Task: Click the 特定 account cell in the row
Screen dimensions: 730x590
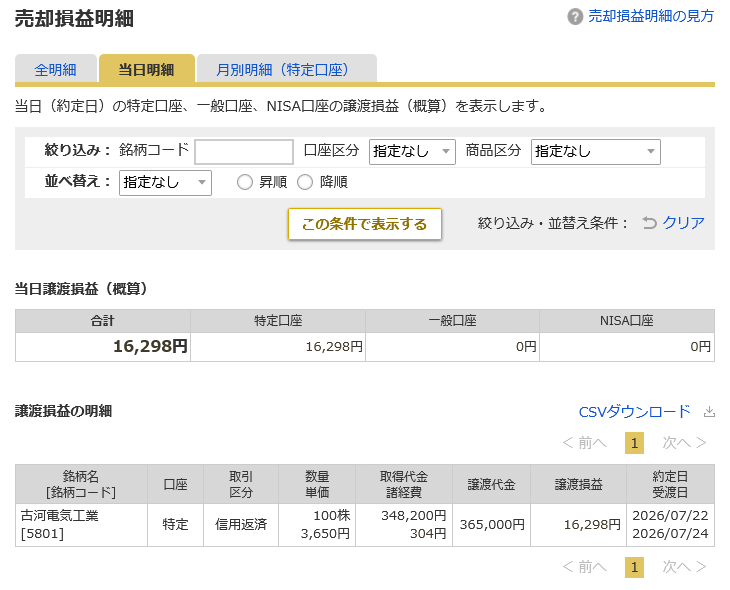Action: pos(176,525)
